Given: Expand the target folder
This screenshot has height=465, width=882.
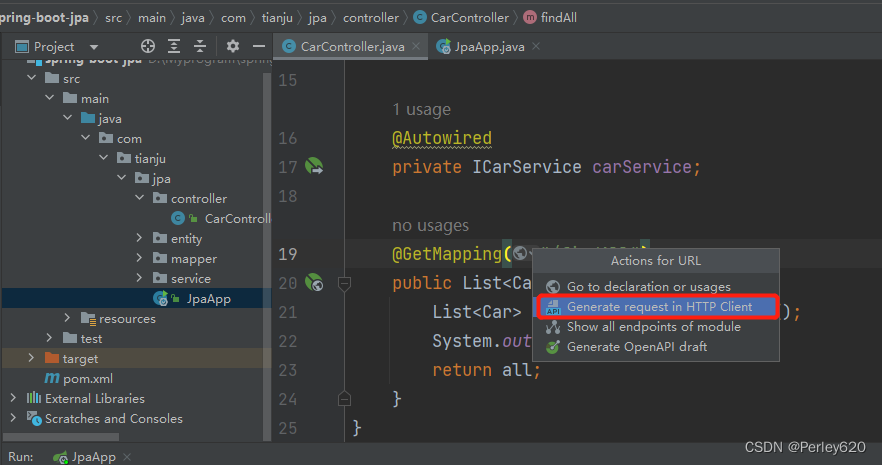Looking at the screenshot, I should (x=32, y=358).
